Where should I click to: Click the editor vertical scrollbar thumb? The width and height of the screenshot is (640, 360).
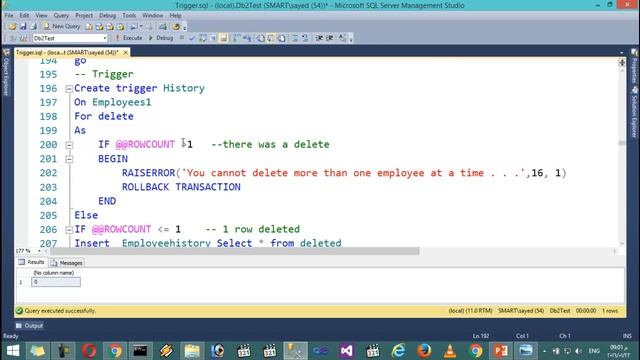pyautogui.click(x=622, y=143)
